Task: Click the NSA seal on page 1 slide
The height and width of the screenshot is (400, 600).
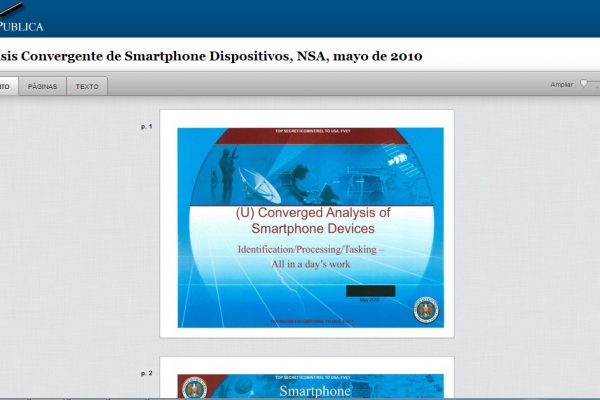Action: 426,310
